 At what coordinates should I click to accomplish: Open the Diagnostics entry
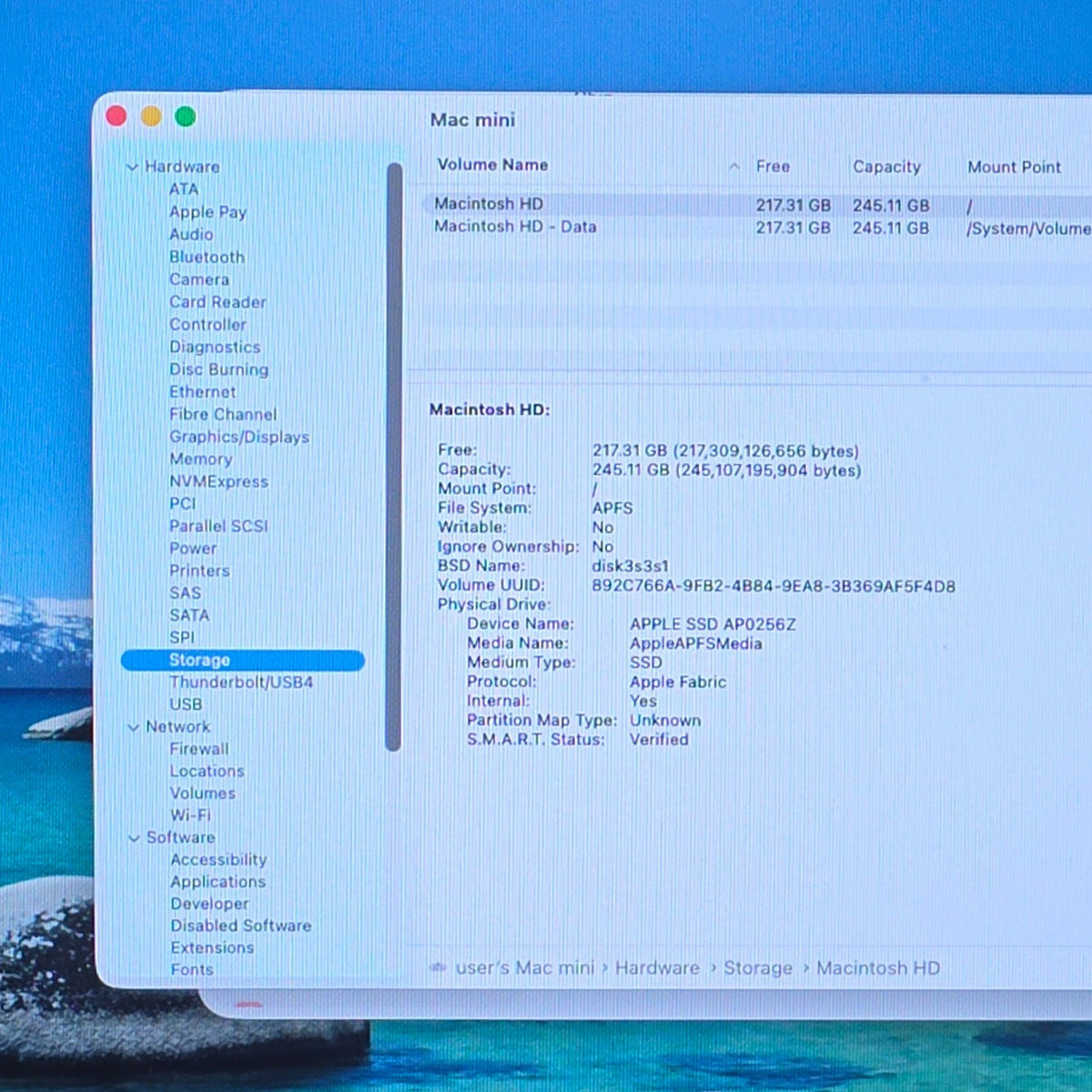pyautogui.click(x=215, y=348)
